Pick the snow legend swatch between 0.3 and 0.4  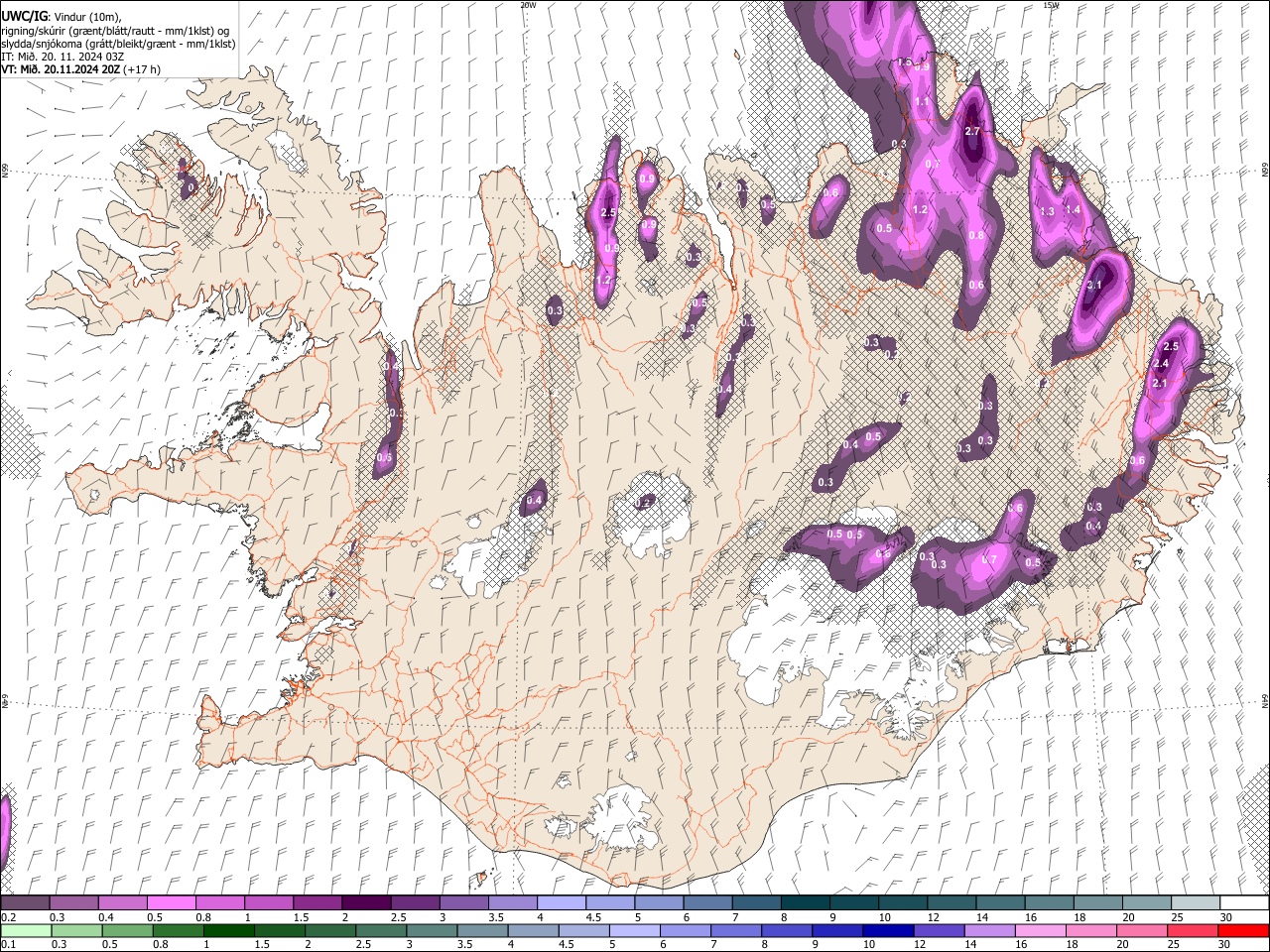tap(73, 902)
